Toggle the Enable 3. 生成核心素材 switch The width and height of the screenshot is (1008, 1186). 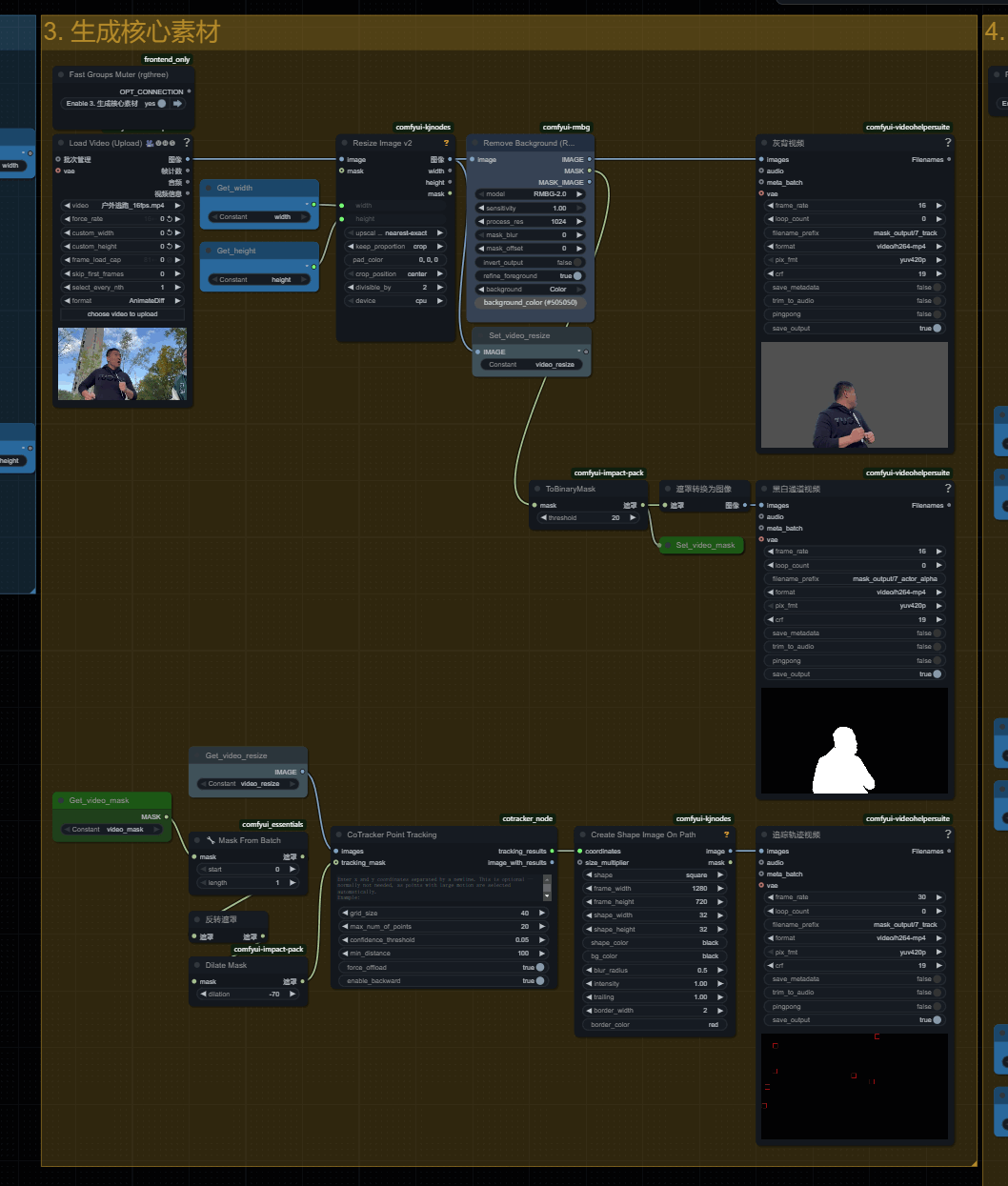point(162,104)
